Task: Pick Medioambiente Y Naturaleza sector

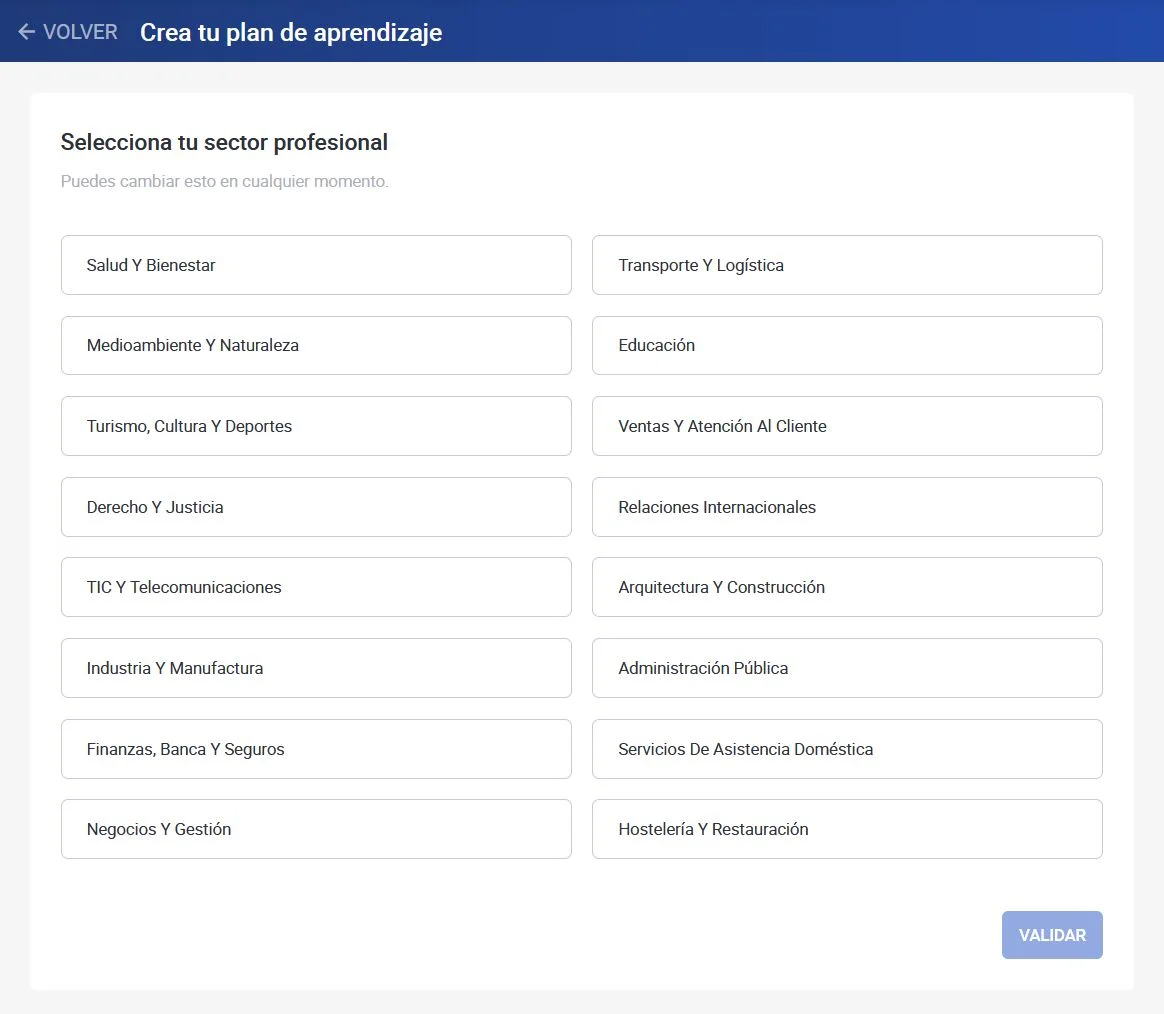Action: click(316, 345)
